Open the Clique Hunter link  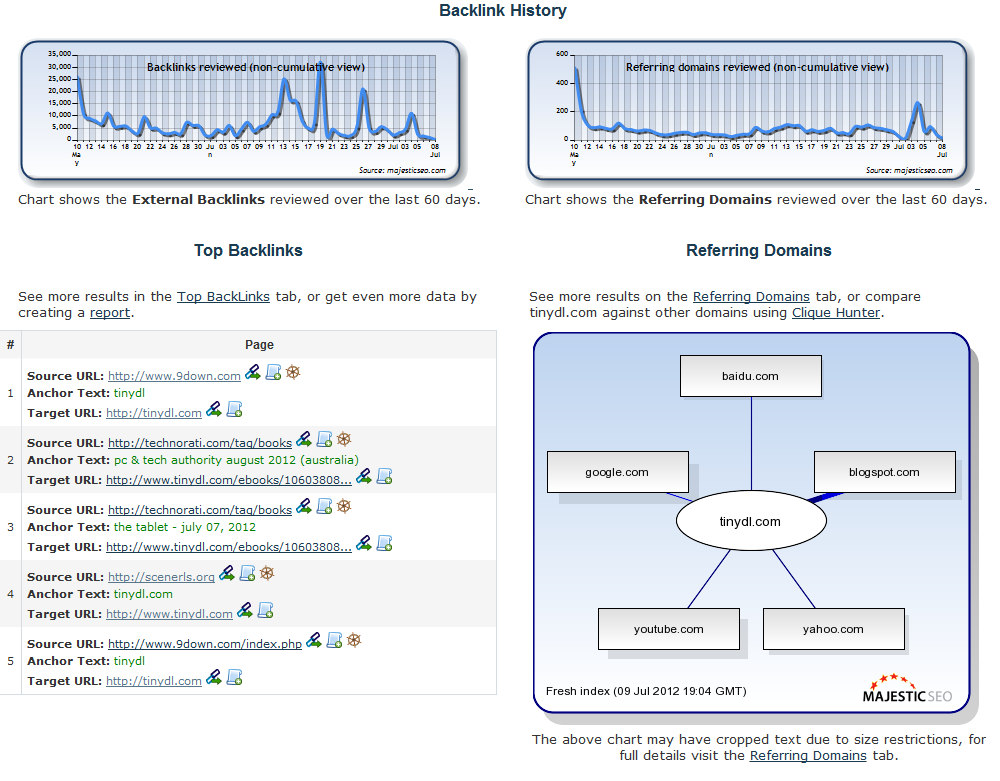[835, 313]
